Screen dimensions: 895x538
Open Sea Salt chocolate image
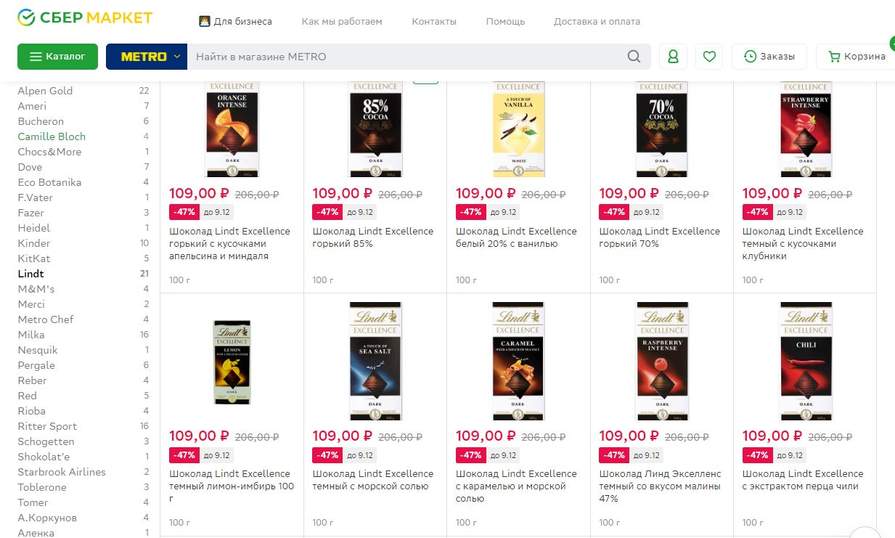376,361
